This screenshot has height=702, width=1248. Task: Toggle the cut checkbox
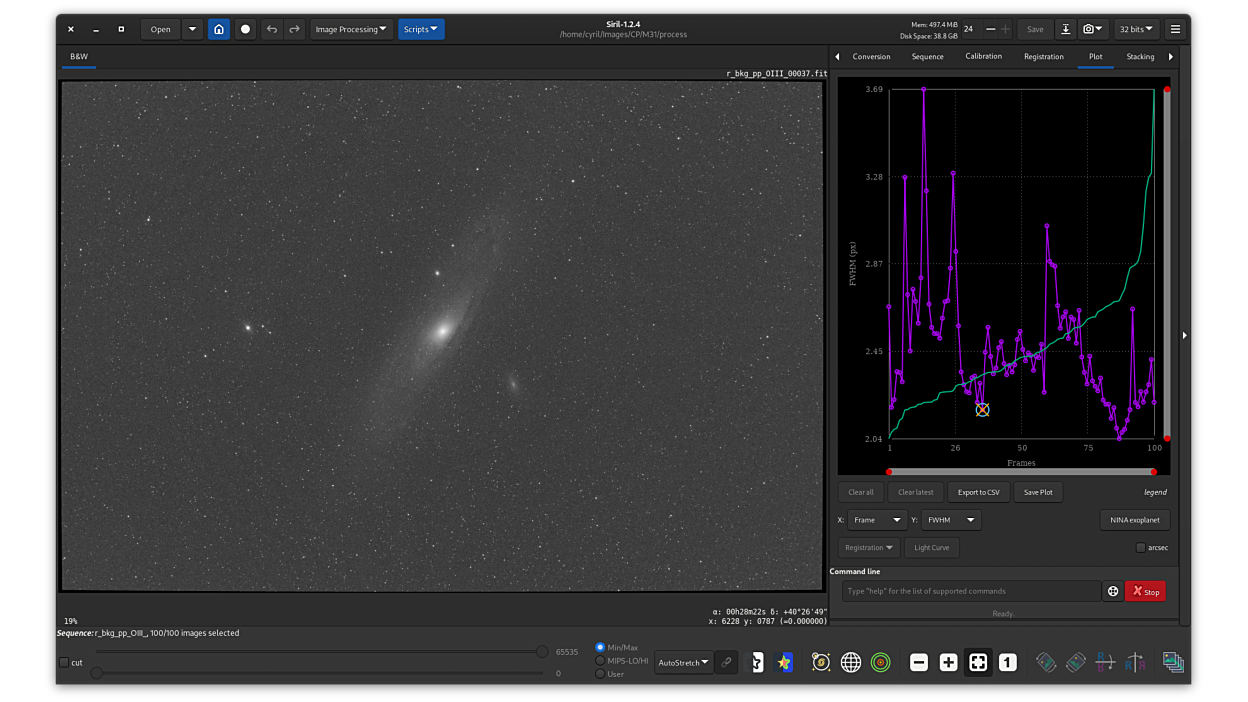[x=65, y=662]
